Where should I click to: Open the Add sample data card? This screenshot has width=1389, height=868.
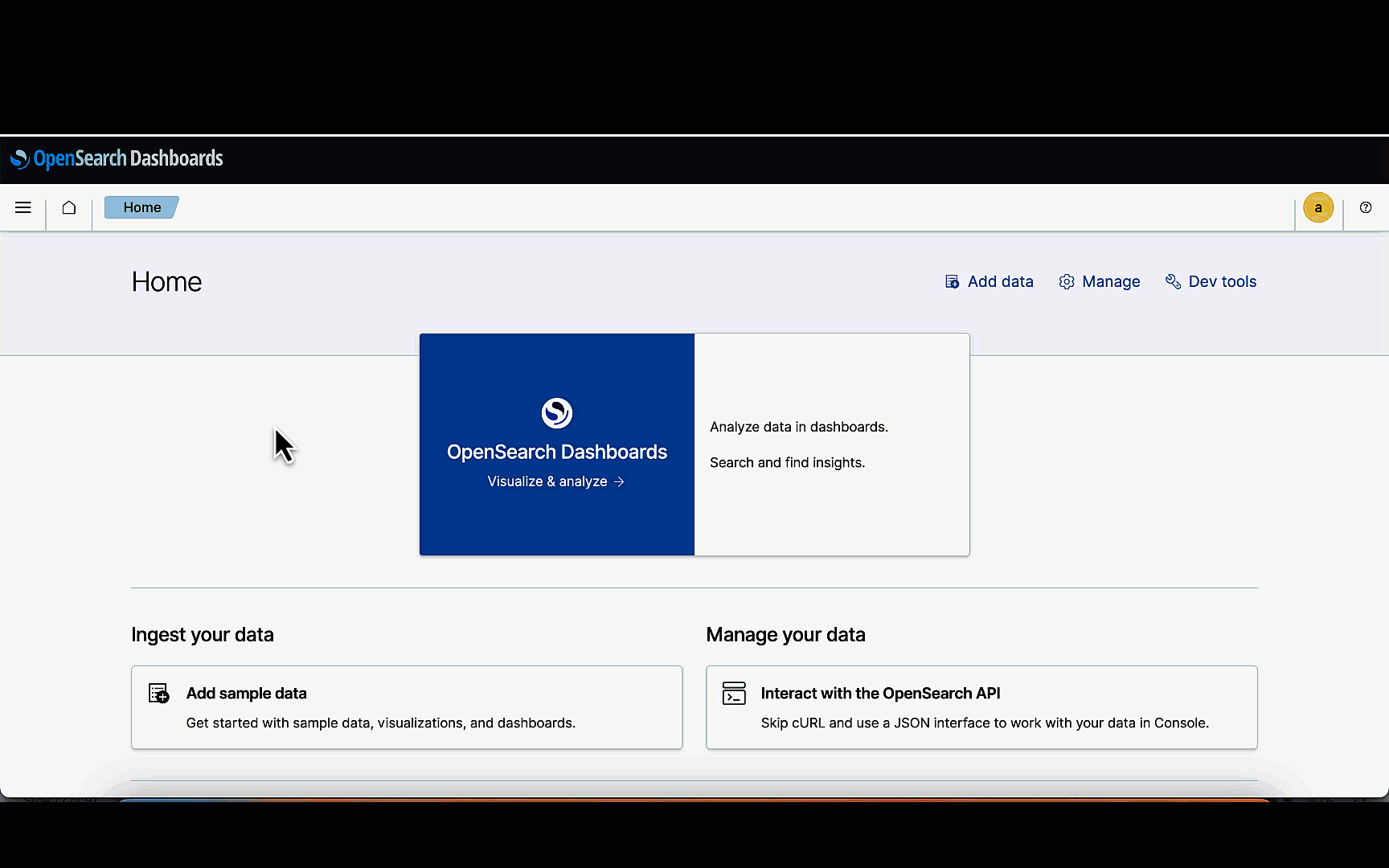[x=407, y=707]
